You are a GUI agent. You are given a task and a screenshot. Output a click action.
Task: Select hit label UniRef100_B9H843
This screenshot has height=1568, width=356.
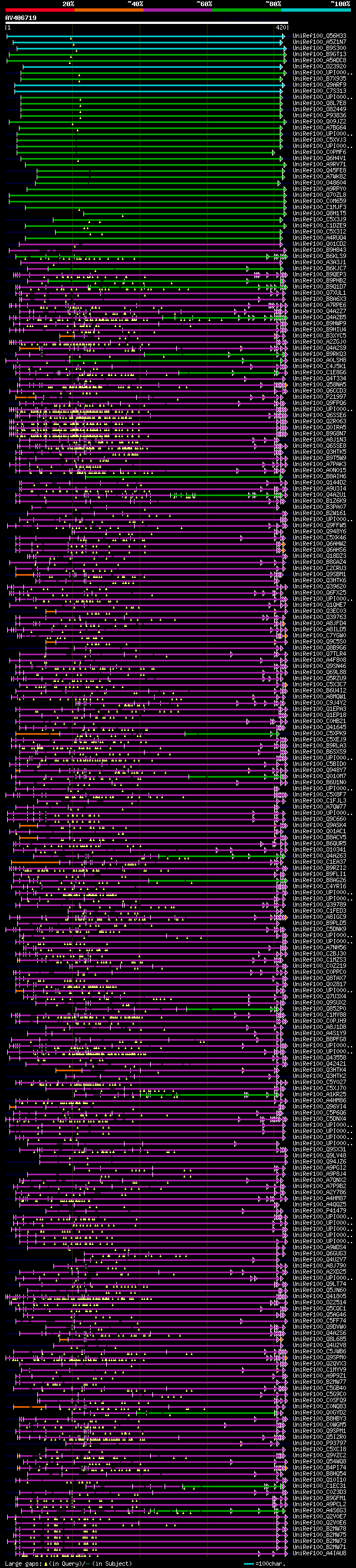pos(319,250)
